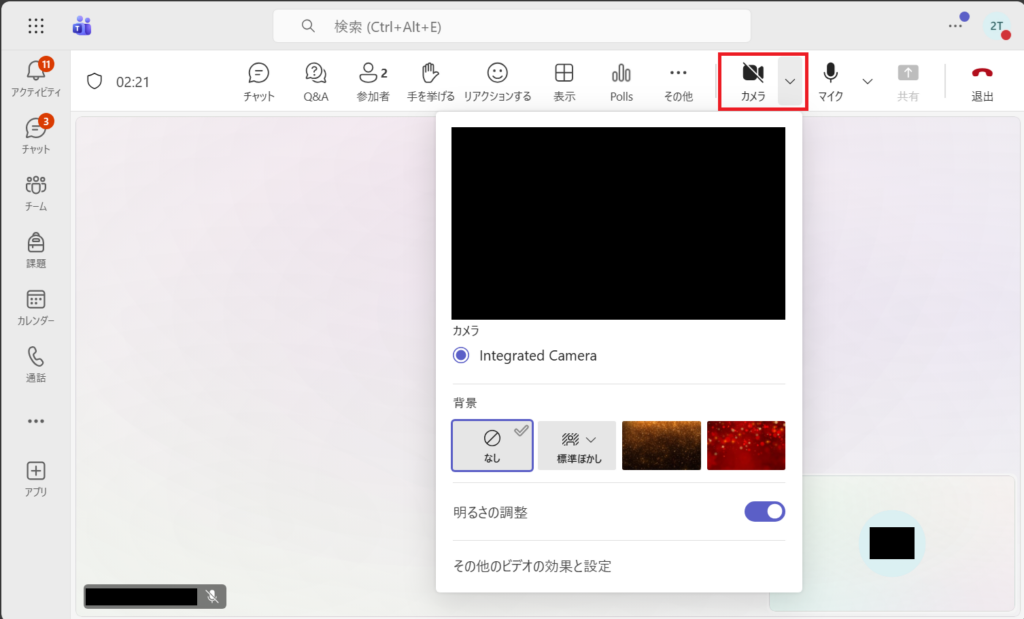Click the 表示 view layout icon
This screenshot has height=619, width=1024.
coord(564,81)
